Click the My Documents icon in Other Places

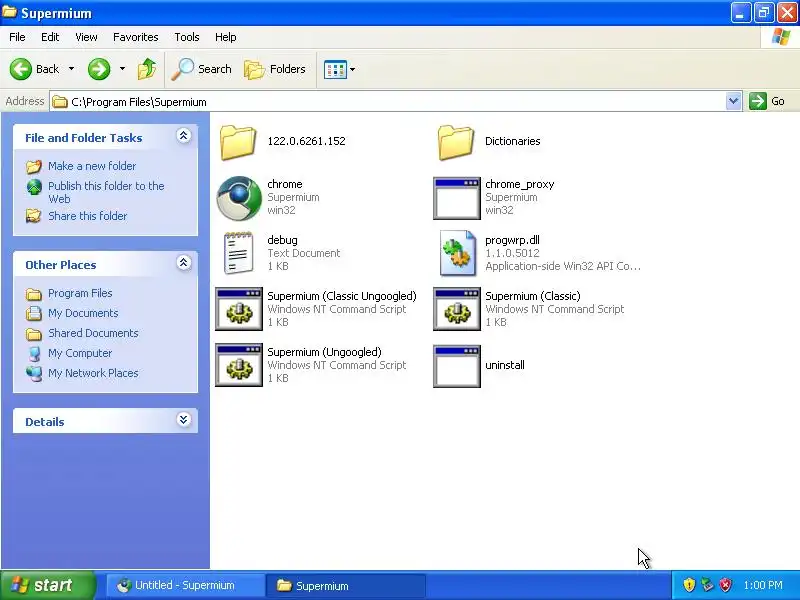34,313
